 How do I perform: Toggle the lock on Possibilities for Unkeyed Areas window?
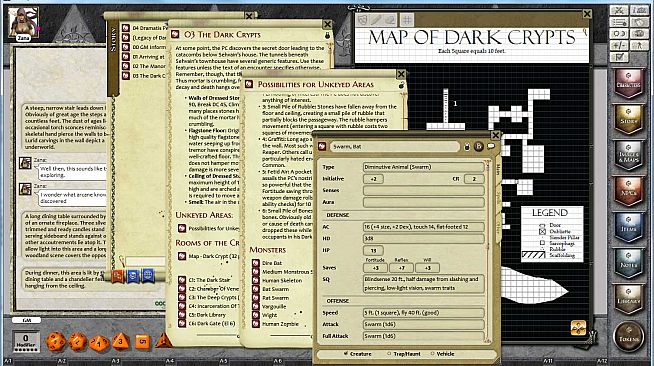point(401,85)
